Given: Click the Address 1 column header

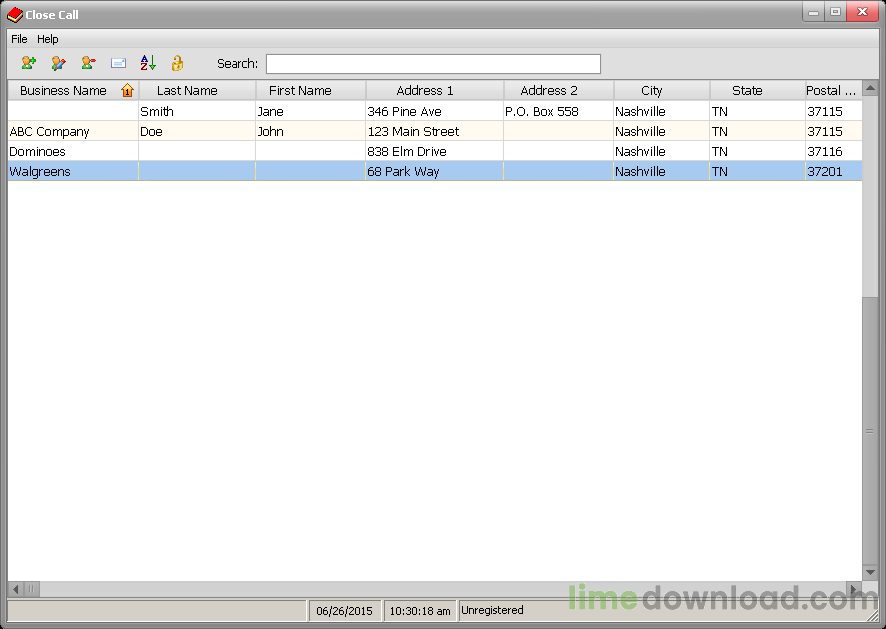Looking at the screenshot, I should click(435, 90).
